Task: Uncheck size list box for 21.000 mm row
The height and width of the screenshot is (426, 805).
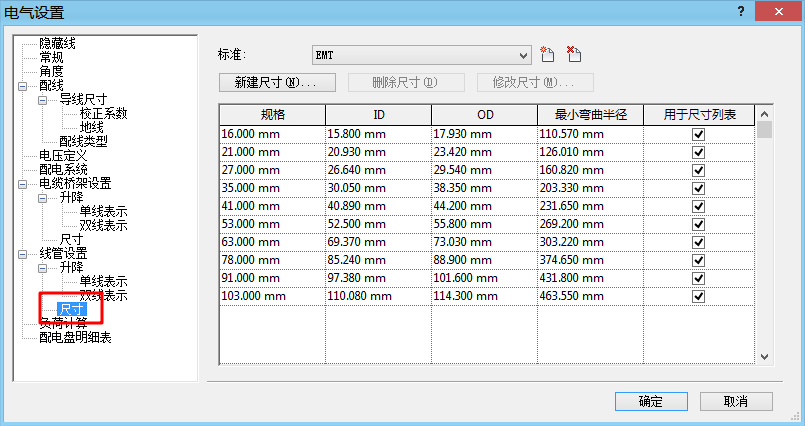Action: tap(698, 152)
